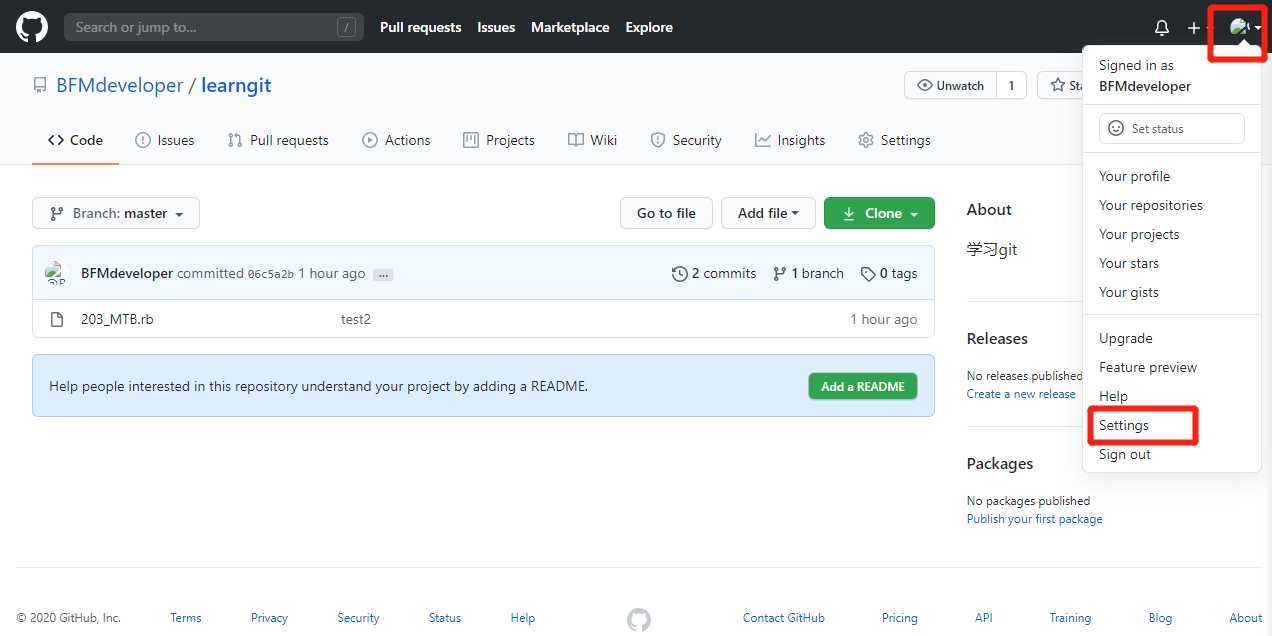
Task: Click Publish your first package link
Action: 1034,519
